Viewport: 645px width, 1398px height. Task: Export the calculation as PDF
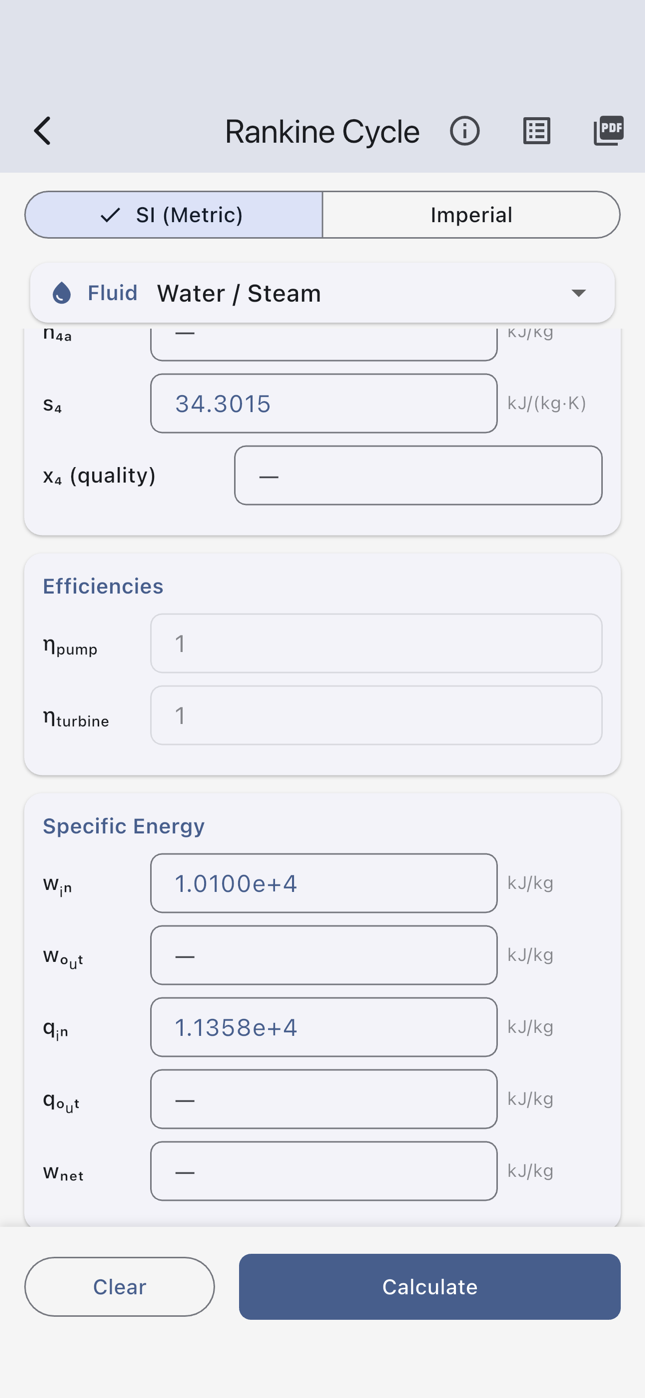tap(608, 131)
